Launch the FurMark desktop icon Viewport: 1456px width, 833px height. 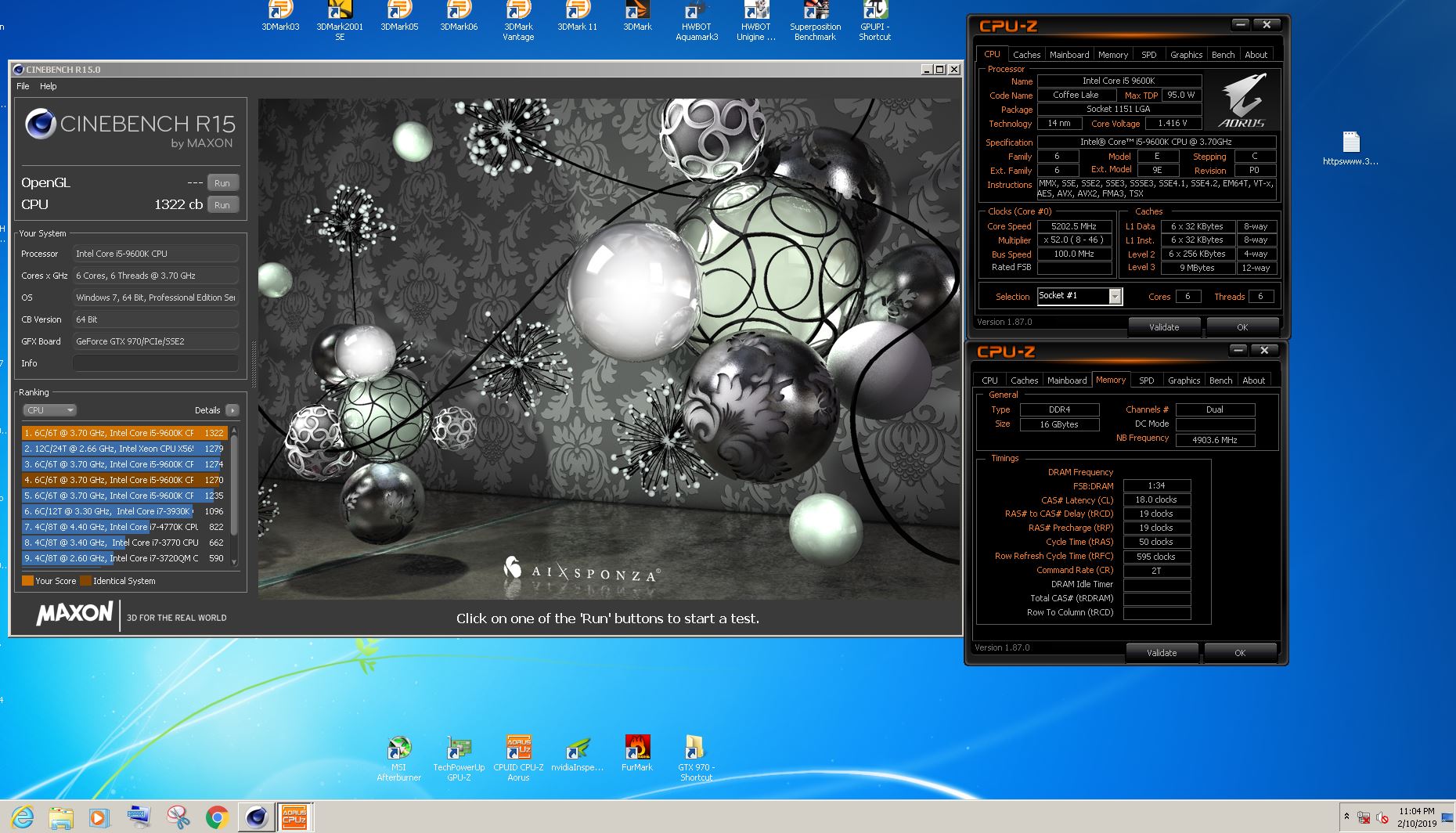637,753
